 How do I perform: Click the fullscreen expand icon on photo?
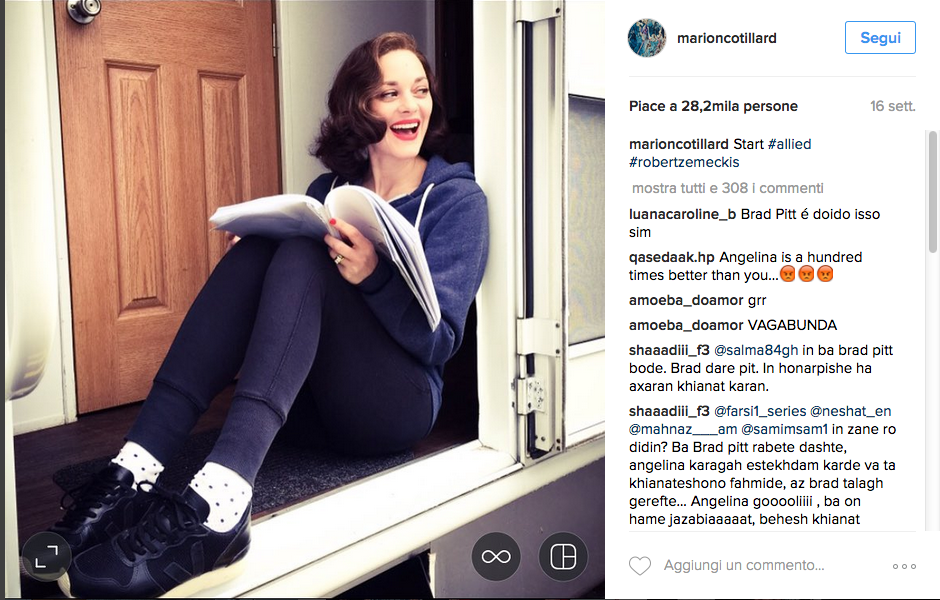[46, 557]
